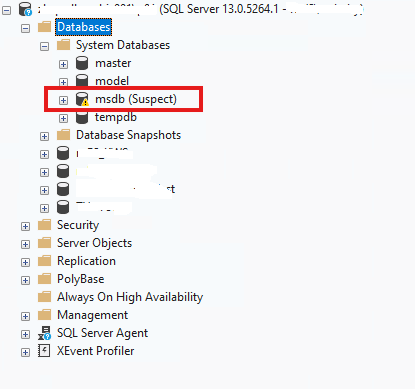Click the XEvent Profiler icon
The width and height of the screenshot is (415, 389).
[44, 351]
